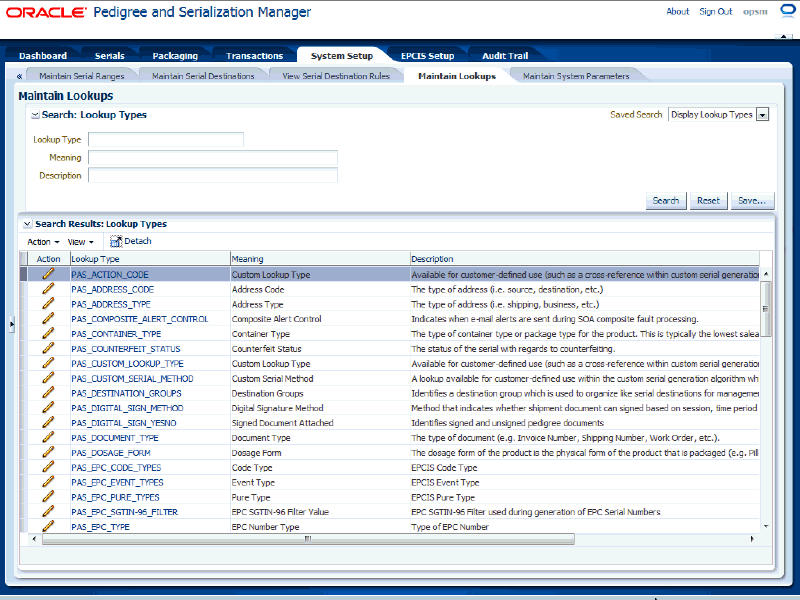Collapse the Search: Lookup Types section
This screenshot has height=600, width=800.
pyautogui.click(x=35, y=115)
